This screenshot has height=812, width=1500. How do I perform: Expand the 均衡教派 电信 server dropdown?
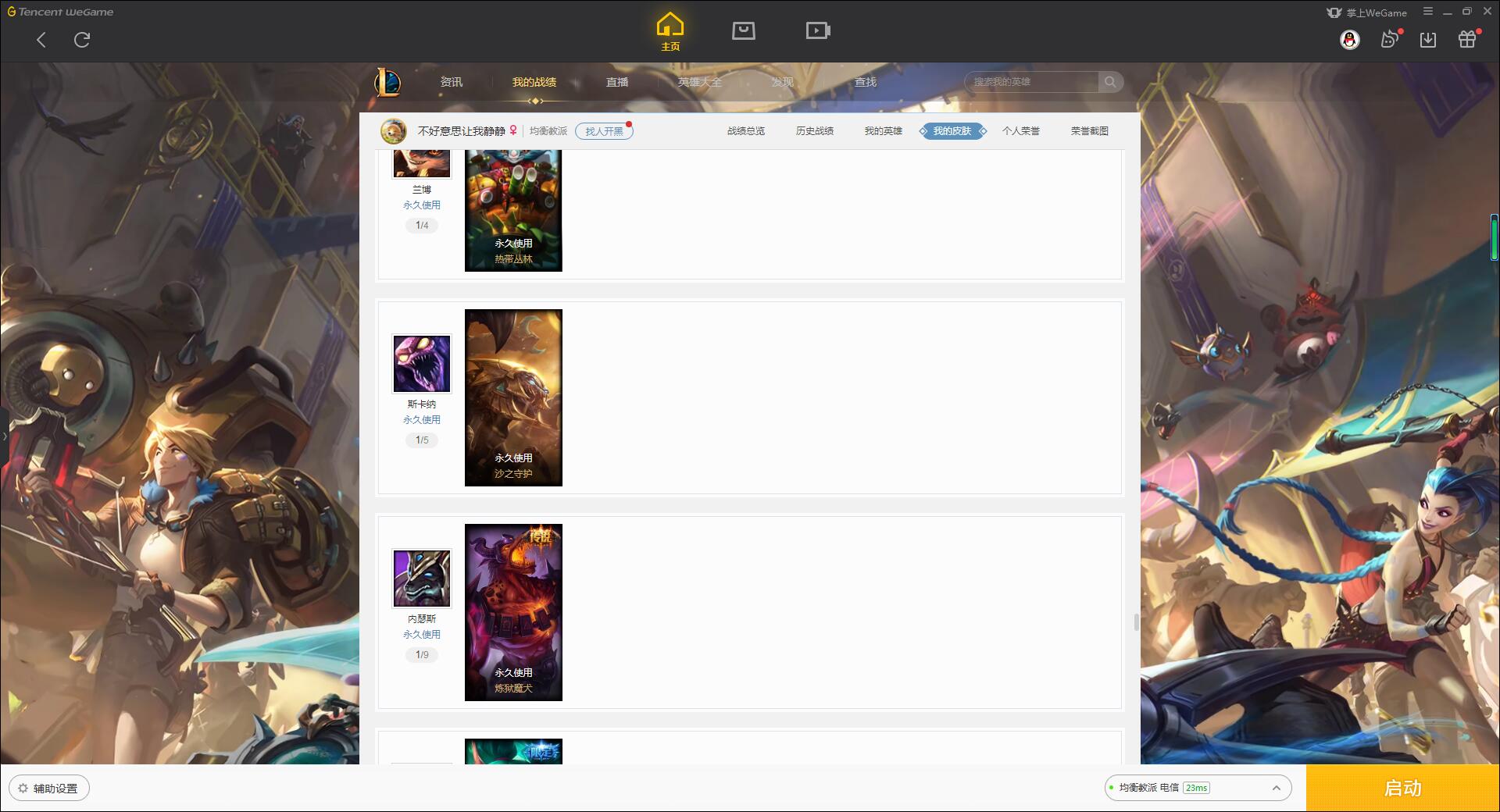[1198, 788]
